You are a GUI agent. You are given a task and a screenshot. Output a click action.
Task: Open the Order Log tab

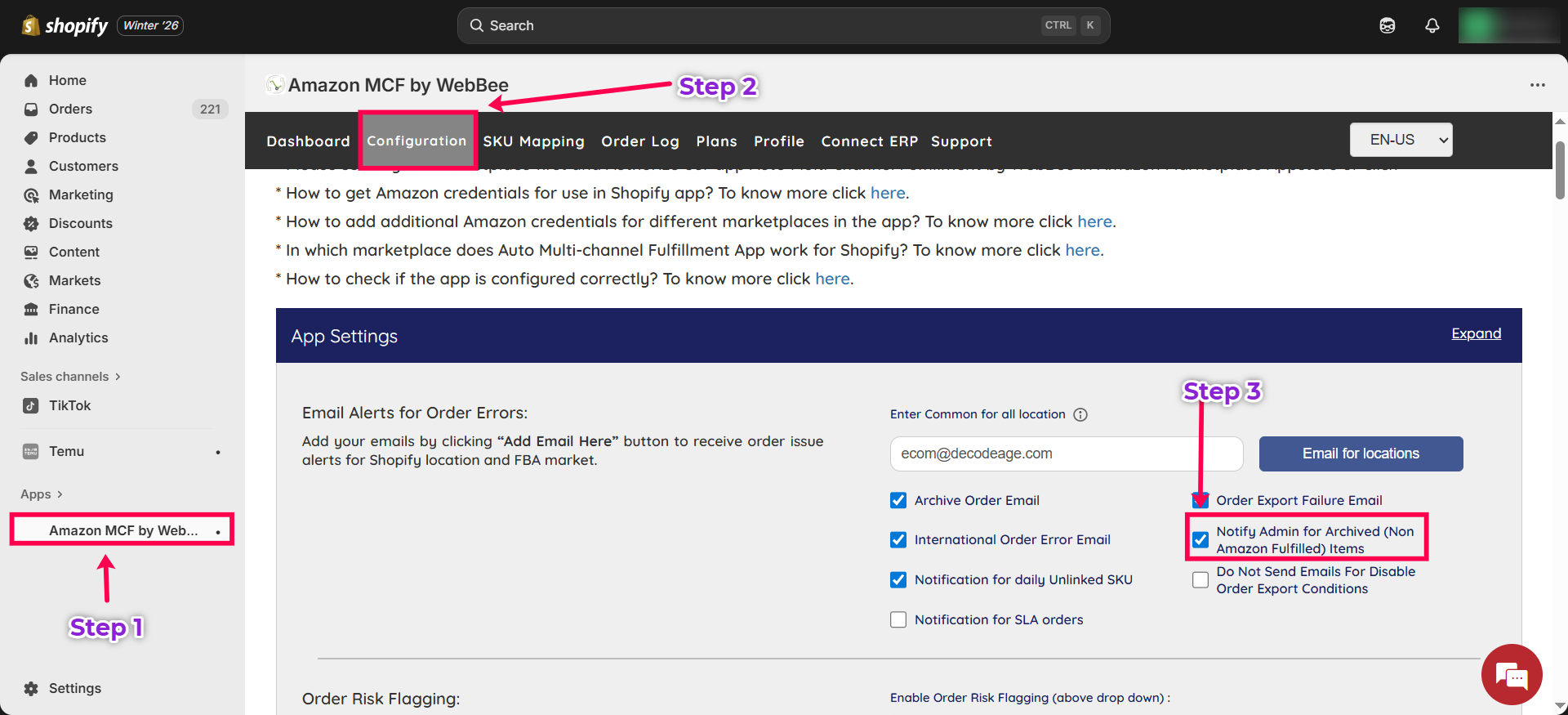[640, 141]
